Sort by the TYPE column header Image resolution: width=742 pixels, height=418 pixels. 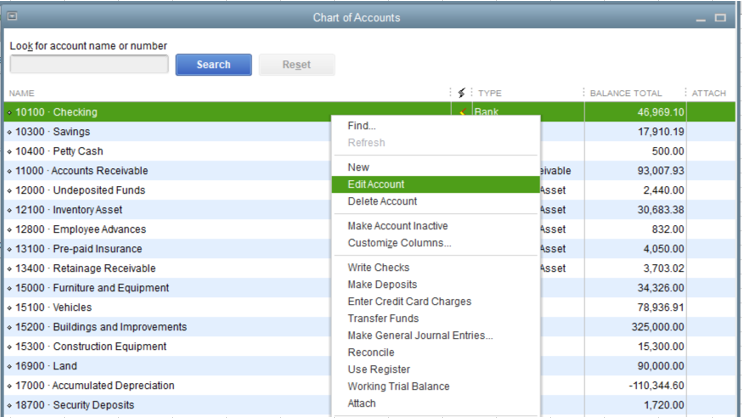tap(490, 93)
